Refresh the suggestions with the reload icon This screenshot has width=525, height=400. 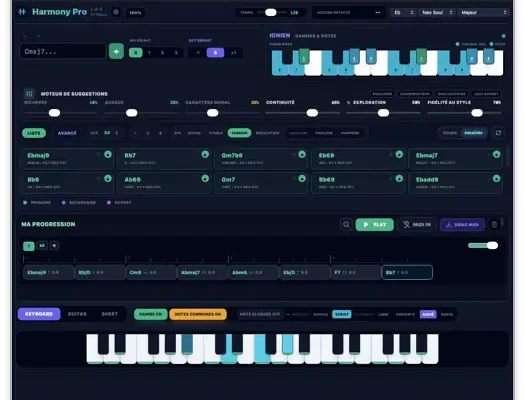498,133
